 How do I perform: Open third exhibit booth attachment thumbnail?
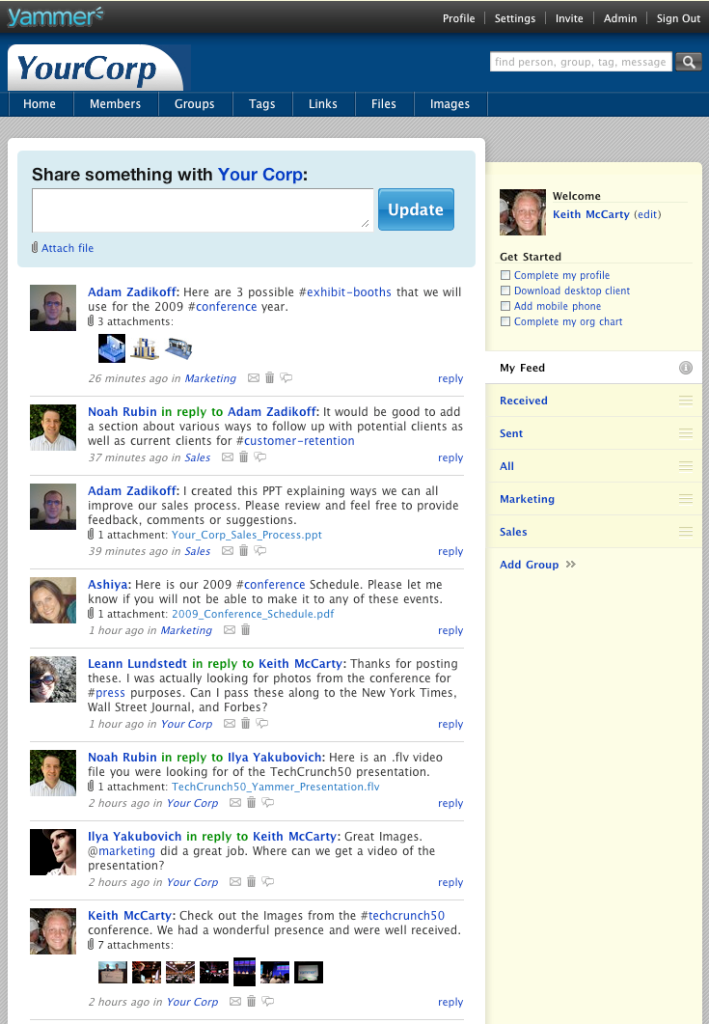point(179,348)
